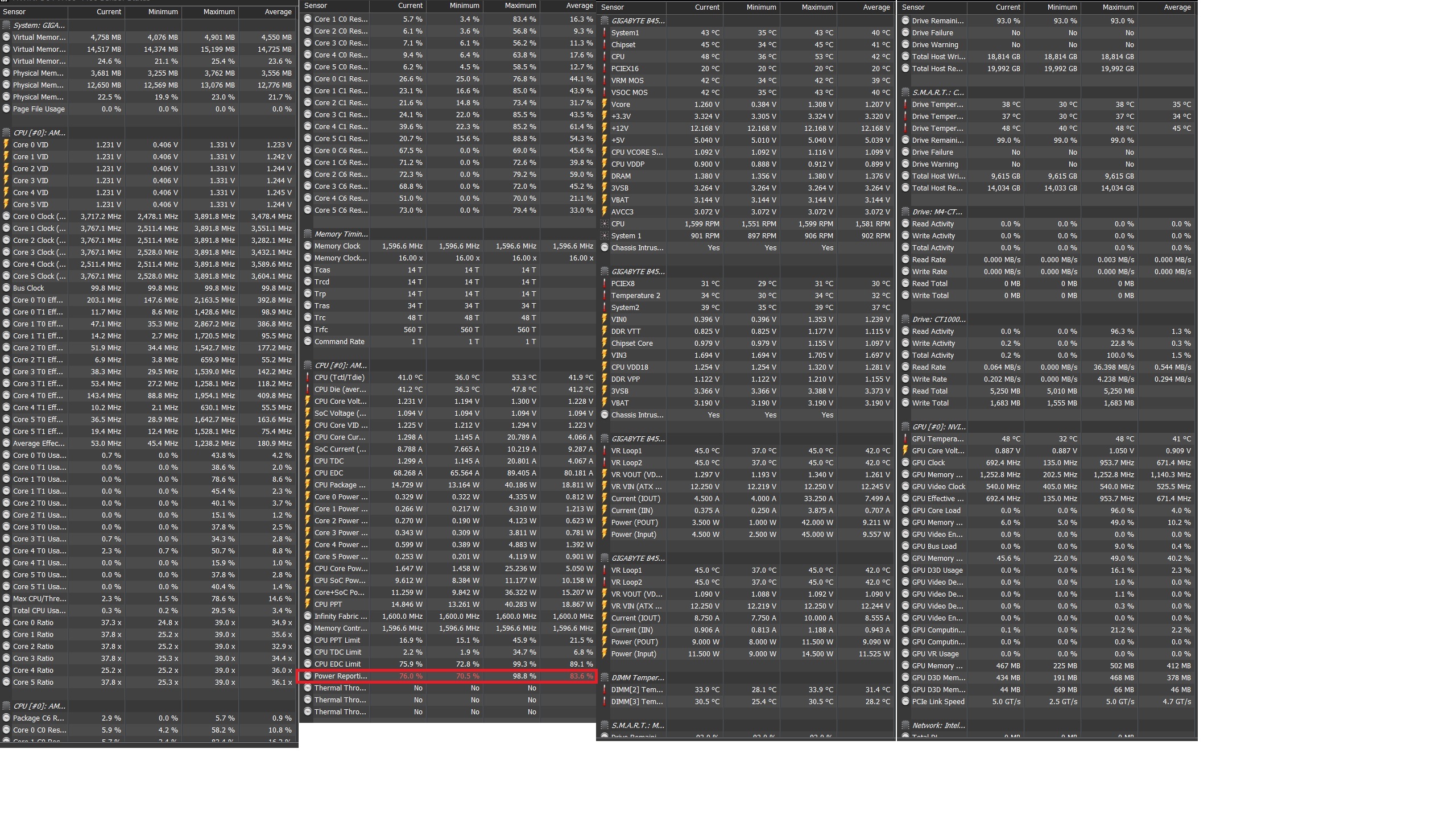Click the lightning icon beside Vcore
Screen dimensions: 1456x819
[605, 104]
